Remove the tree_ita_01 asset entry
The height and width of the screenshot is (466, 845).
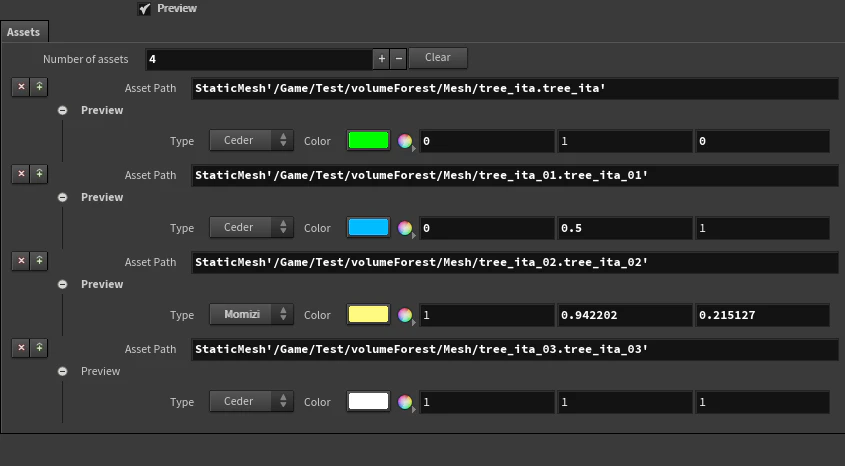tap(21, 174)
